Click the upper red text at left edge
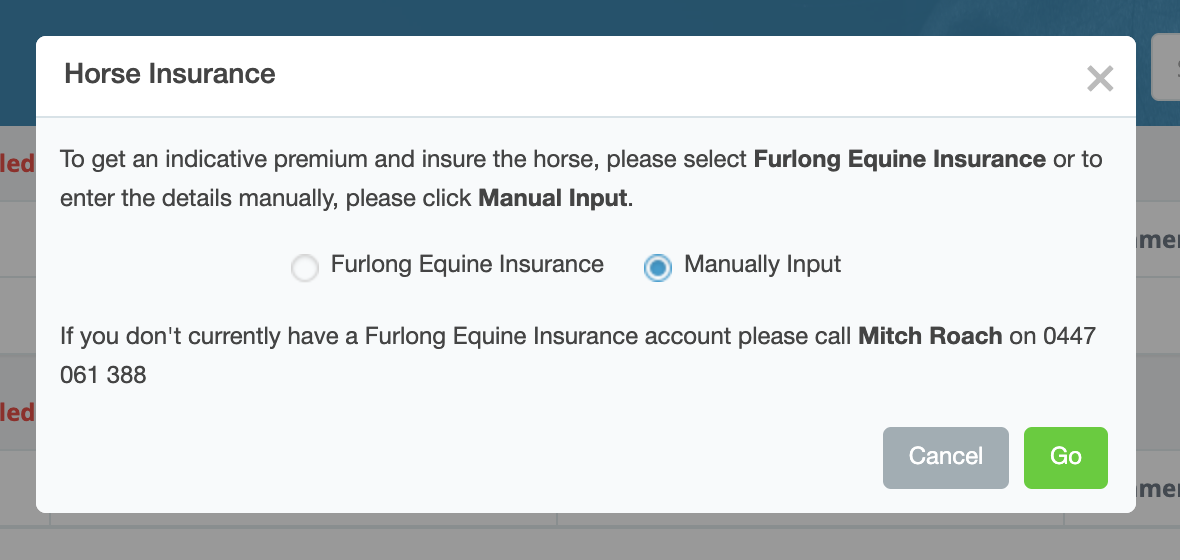1180x560 pixels. [17, 163]
